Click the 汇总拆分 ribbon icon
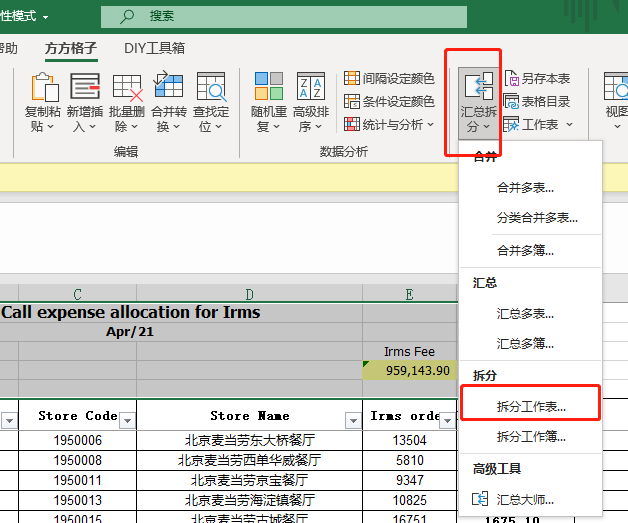 click(479, 86)
